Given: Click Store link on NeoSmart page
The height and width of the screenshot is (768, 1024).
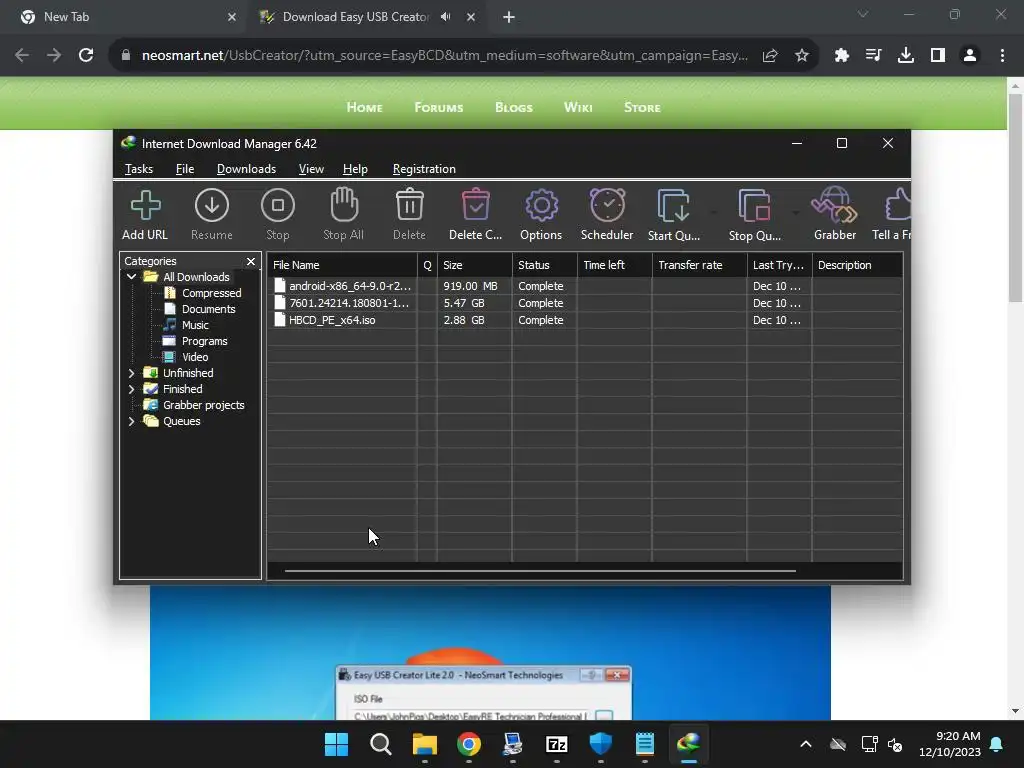Looking at the screenshot, I should (x=642, y=107).
